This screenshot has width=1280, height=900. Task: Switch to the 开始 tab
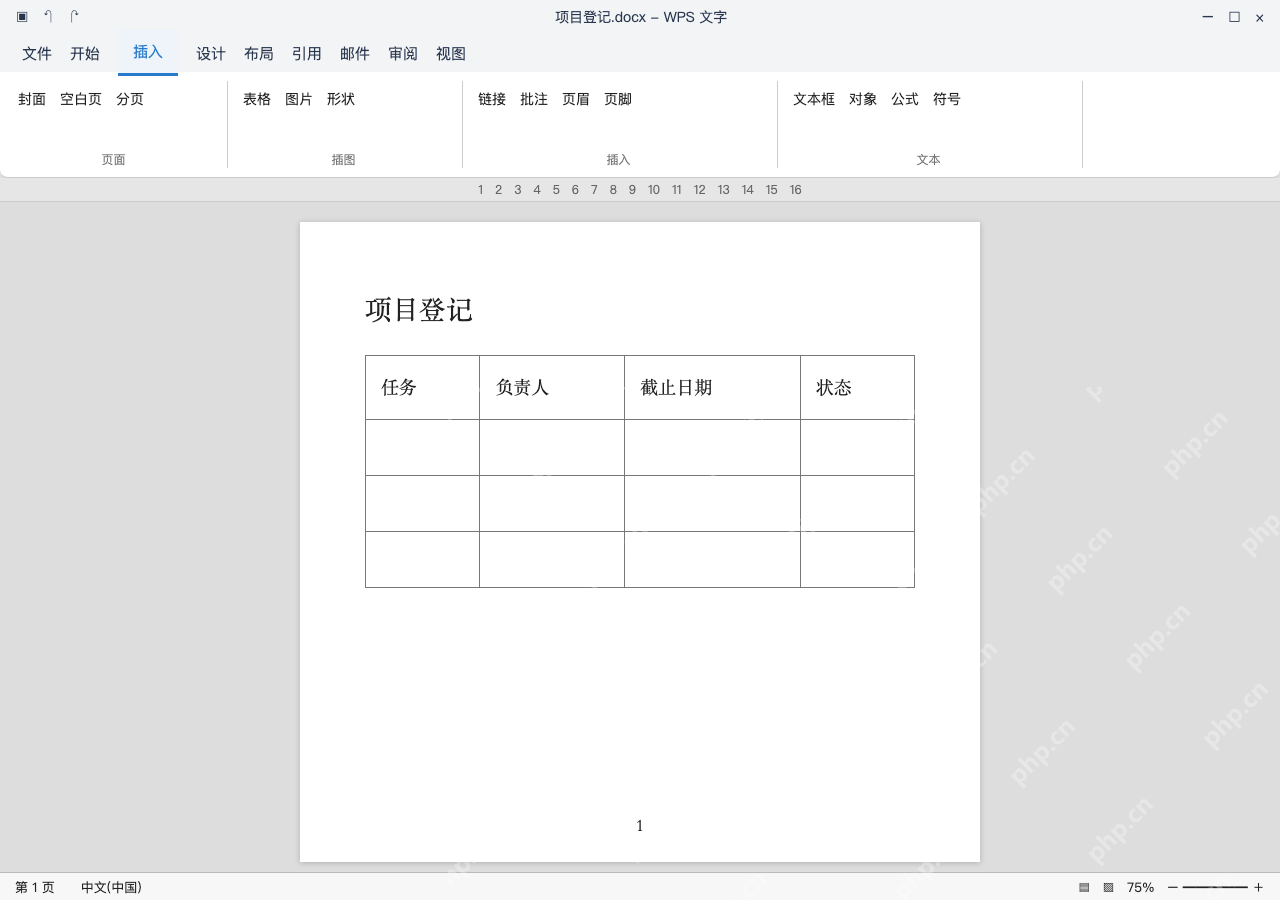click(85, 54)
